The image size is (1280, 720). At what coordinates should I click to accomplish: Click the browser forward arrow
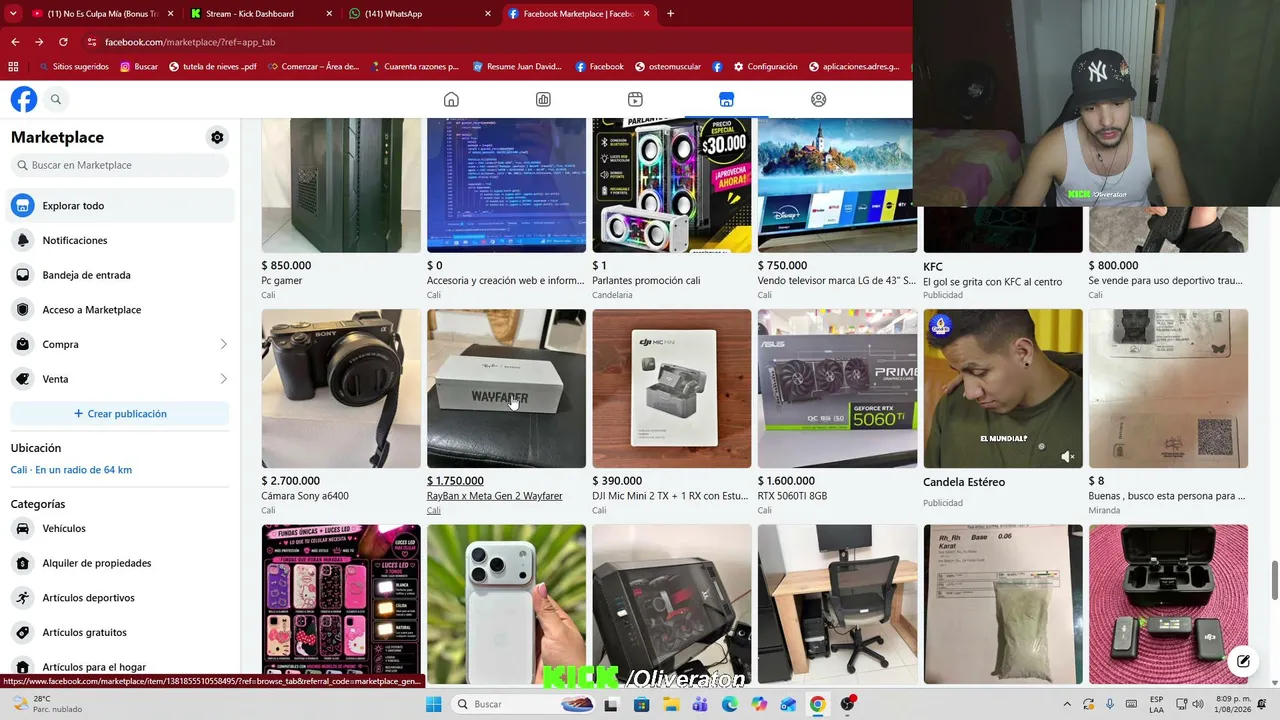[39, 42]
